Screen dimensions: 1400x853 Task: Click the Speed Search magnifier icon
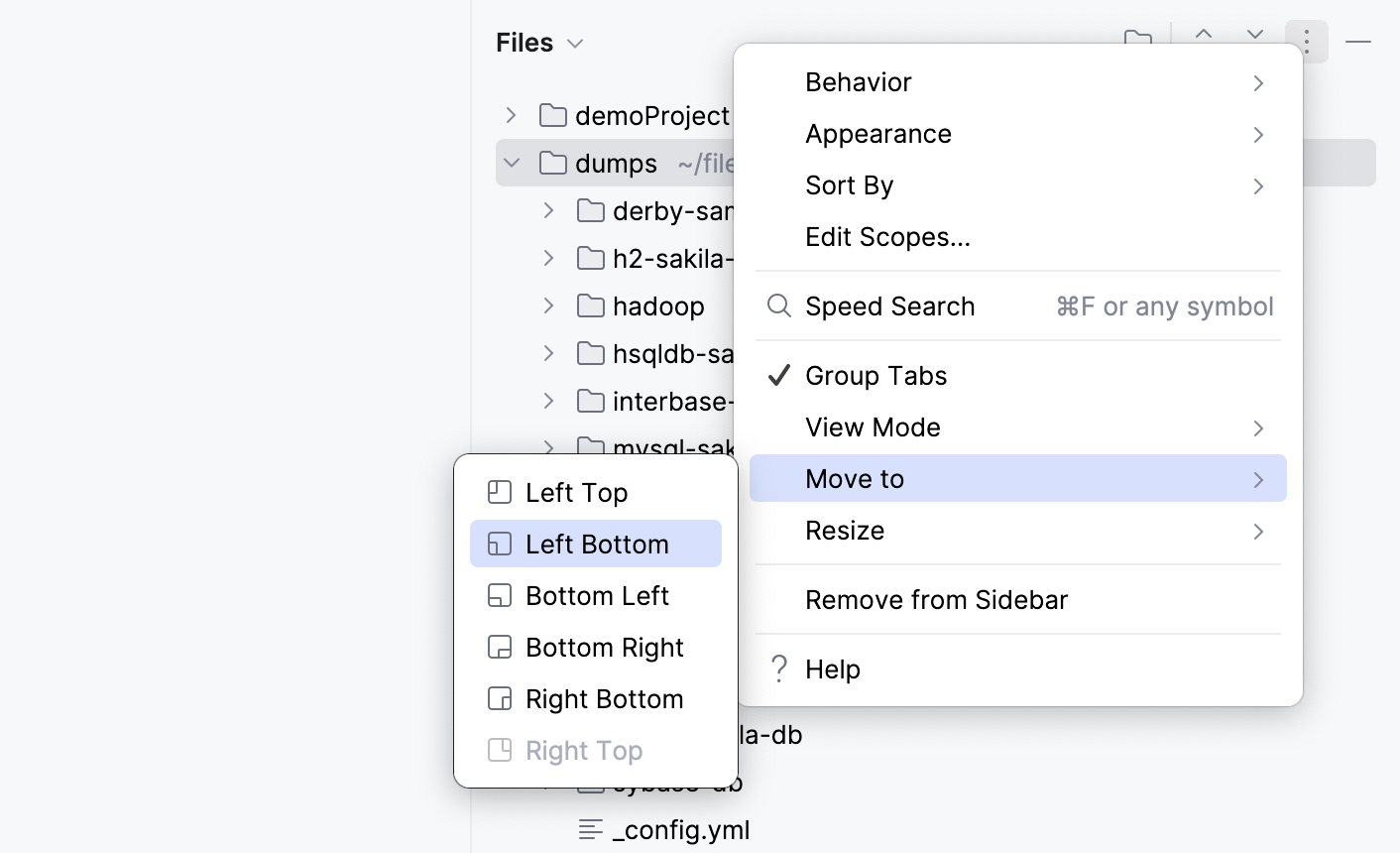tap(778, 305)
